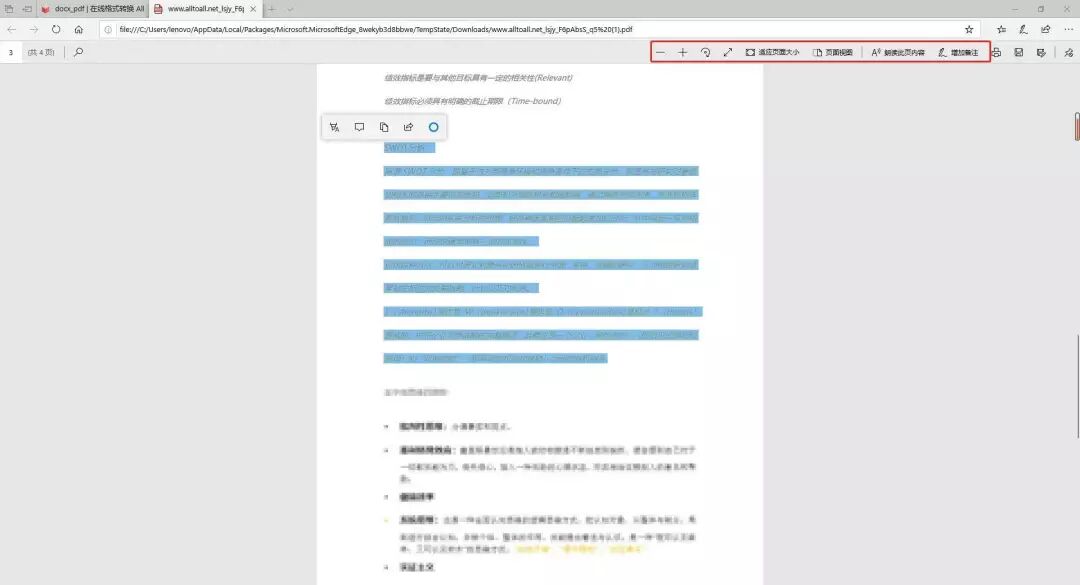The height and width of the screenshot is (585, 1080).
Task: Open PDF search with the magnifier icon
Action: tap(78, 52)
